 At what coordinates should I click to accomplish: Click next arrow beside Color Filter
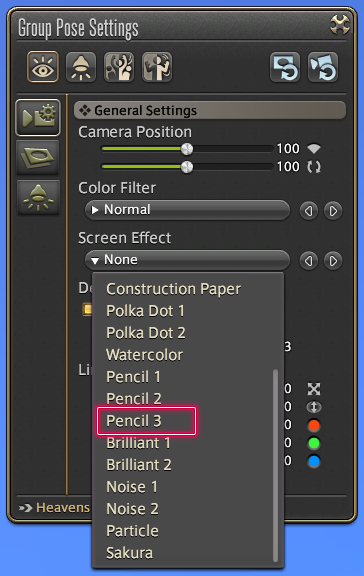click(x=333, y=211)
